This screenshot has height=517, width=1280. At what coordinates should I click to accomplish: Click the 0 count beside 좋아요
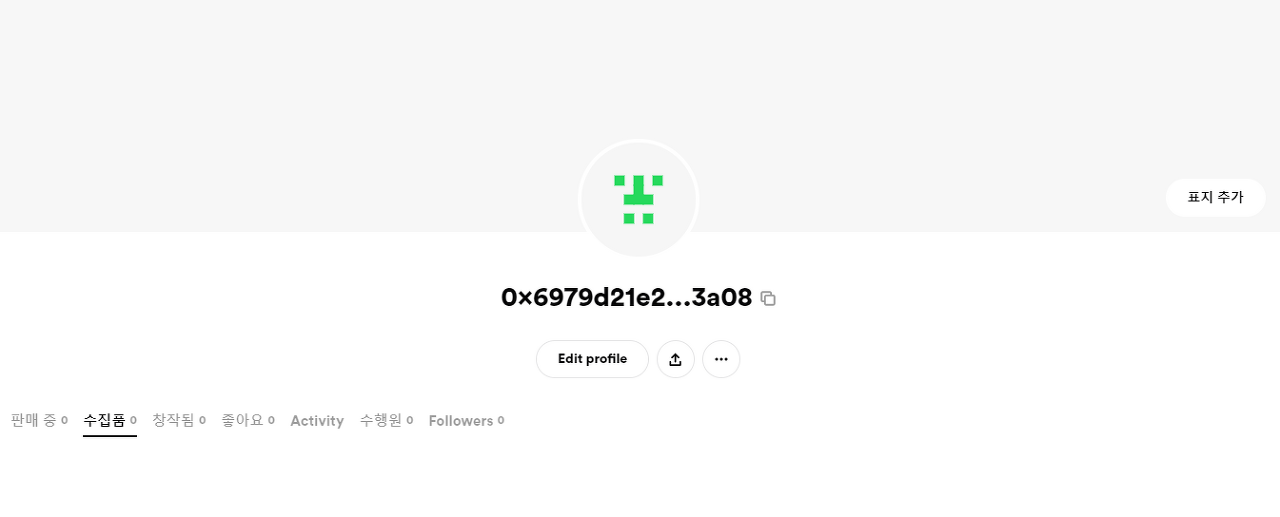(x=271, y=421)
